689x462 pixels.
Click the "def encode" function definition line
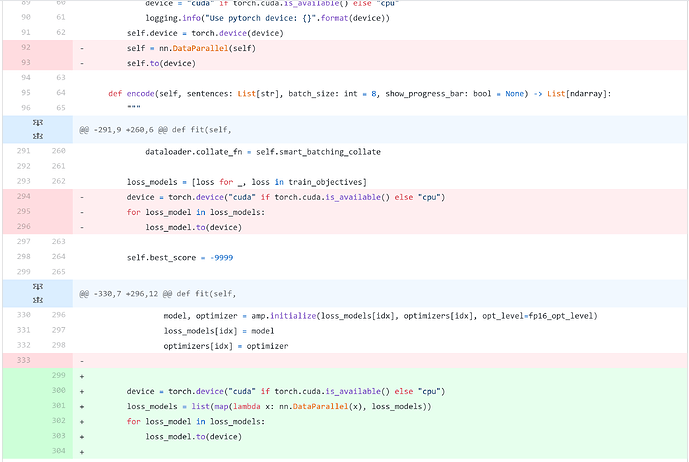point(358,93)
